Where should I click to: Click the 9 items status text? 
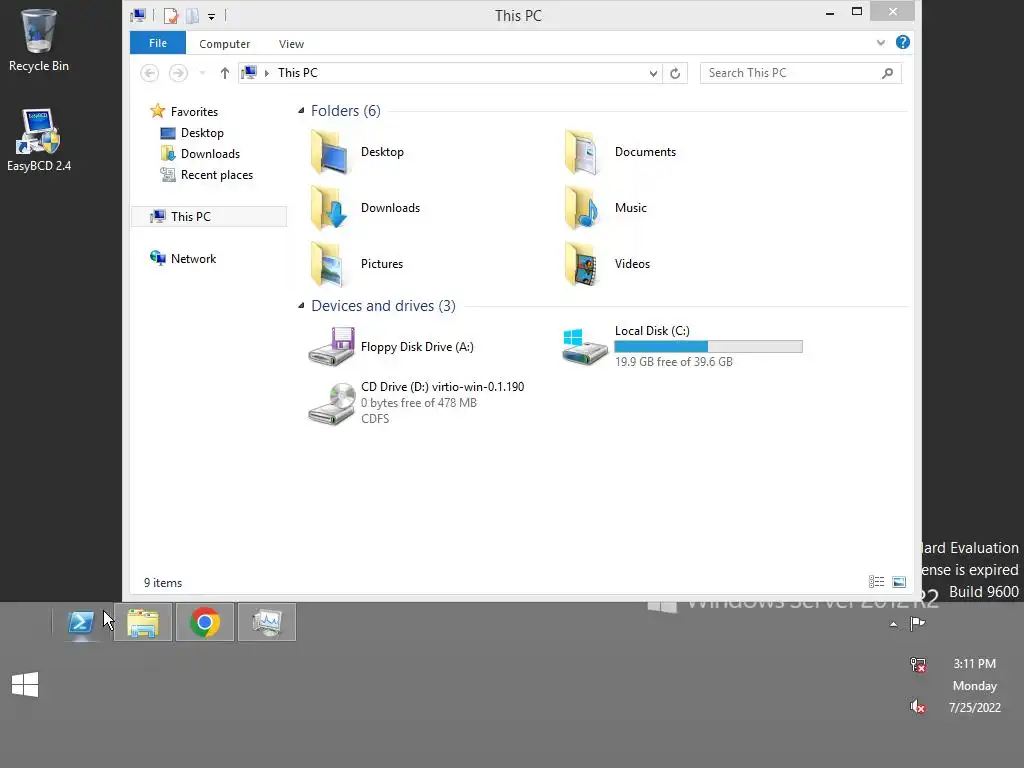163,583
